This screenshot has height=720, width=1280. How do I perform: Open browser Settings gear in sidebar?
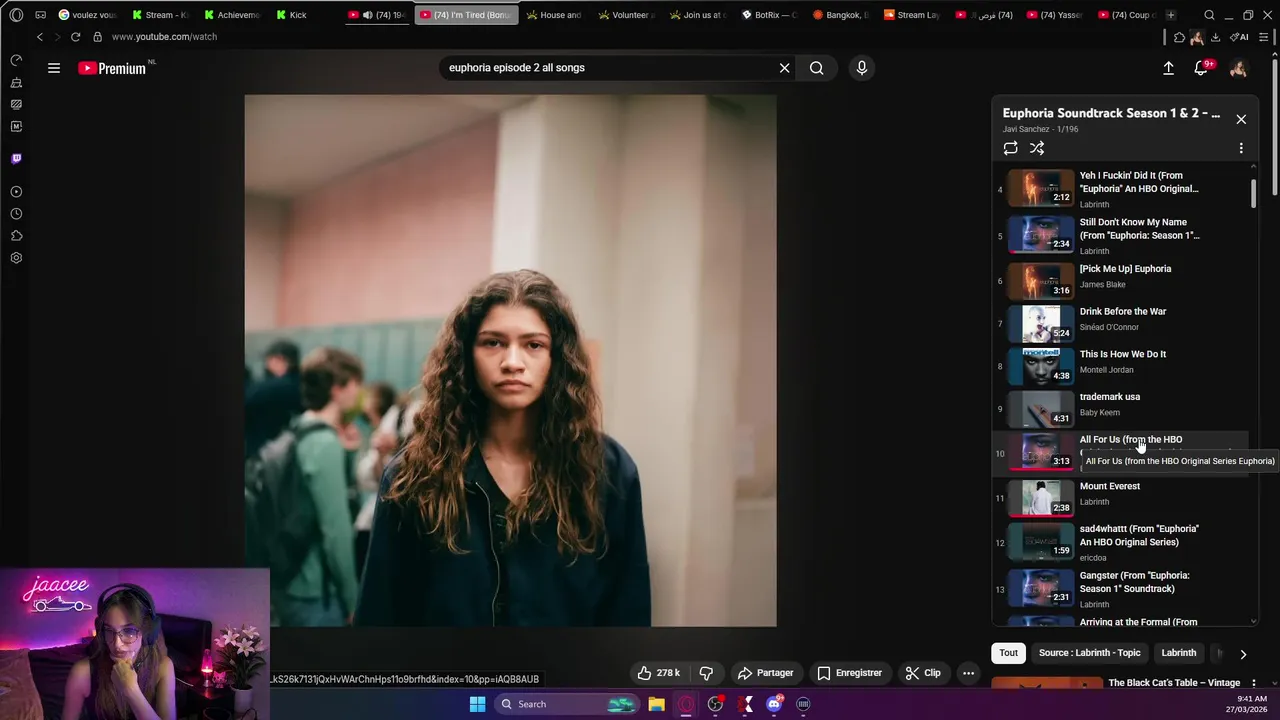(16, 257)
